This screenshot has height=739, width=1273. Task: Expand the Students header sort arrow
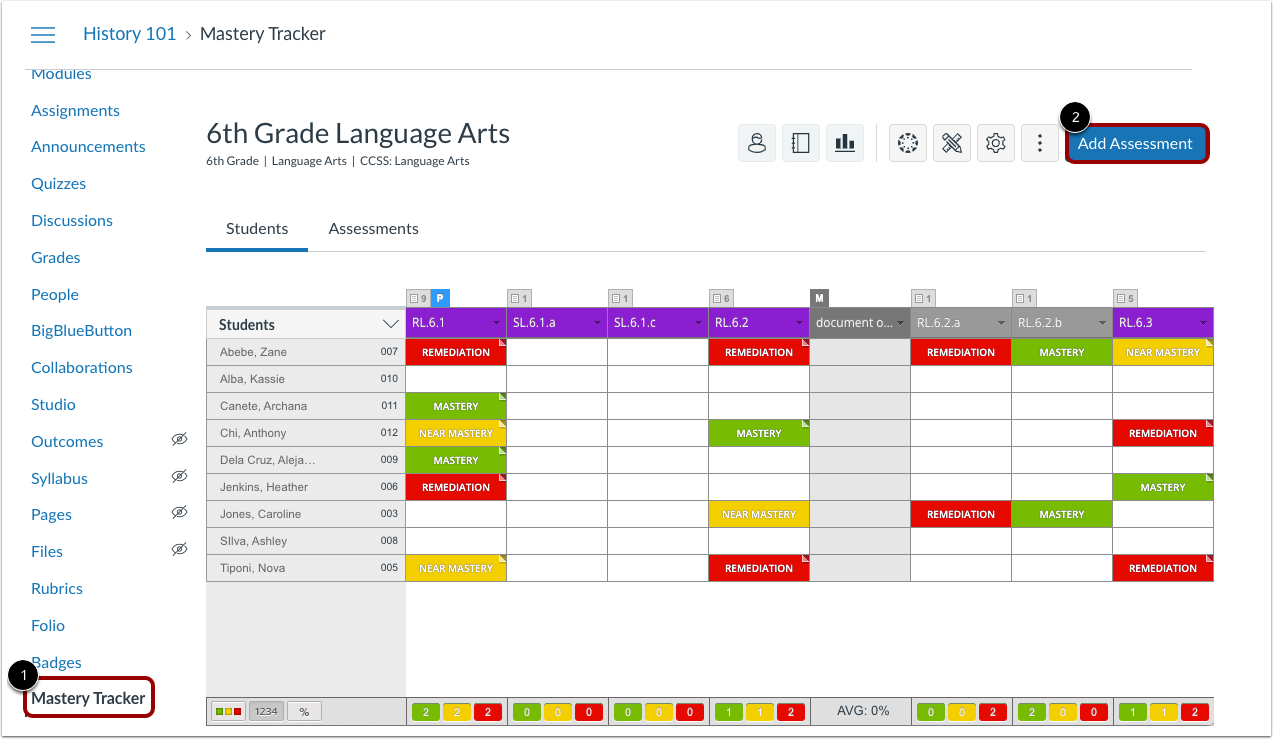coord(390,324)
